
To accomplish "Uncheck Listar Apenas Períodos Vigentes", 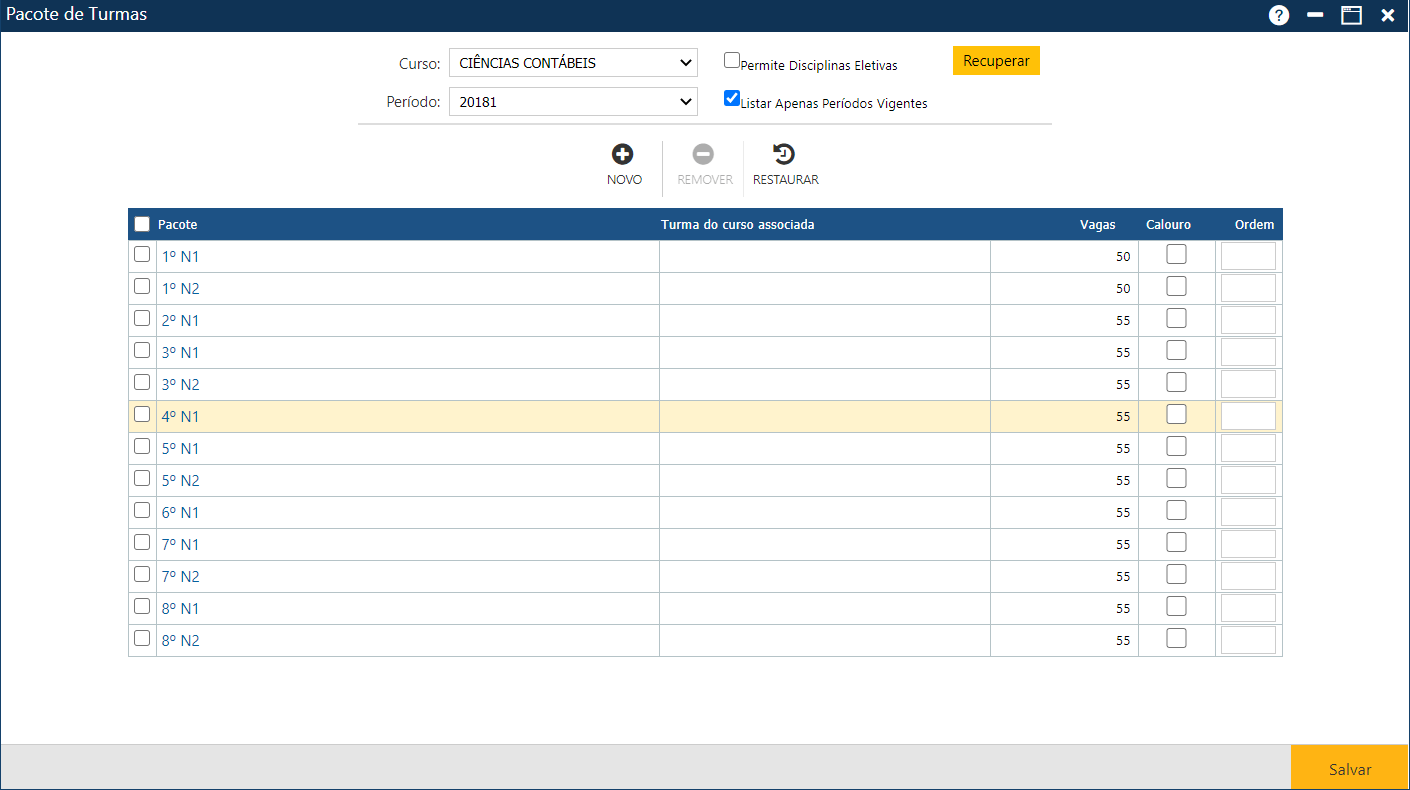I will 732,98.
